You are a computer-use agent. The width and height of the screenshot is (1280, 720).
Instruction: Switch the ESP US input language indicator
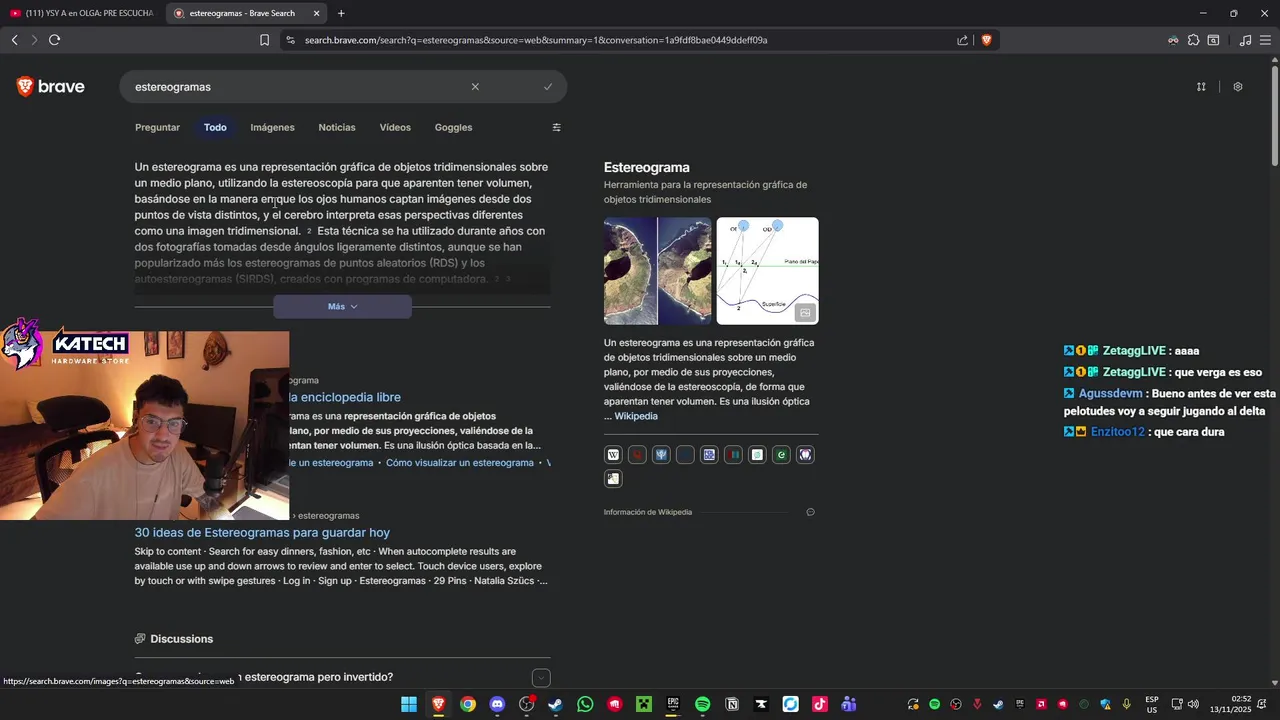pos(1152,704)
